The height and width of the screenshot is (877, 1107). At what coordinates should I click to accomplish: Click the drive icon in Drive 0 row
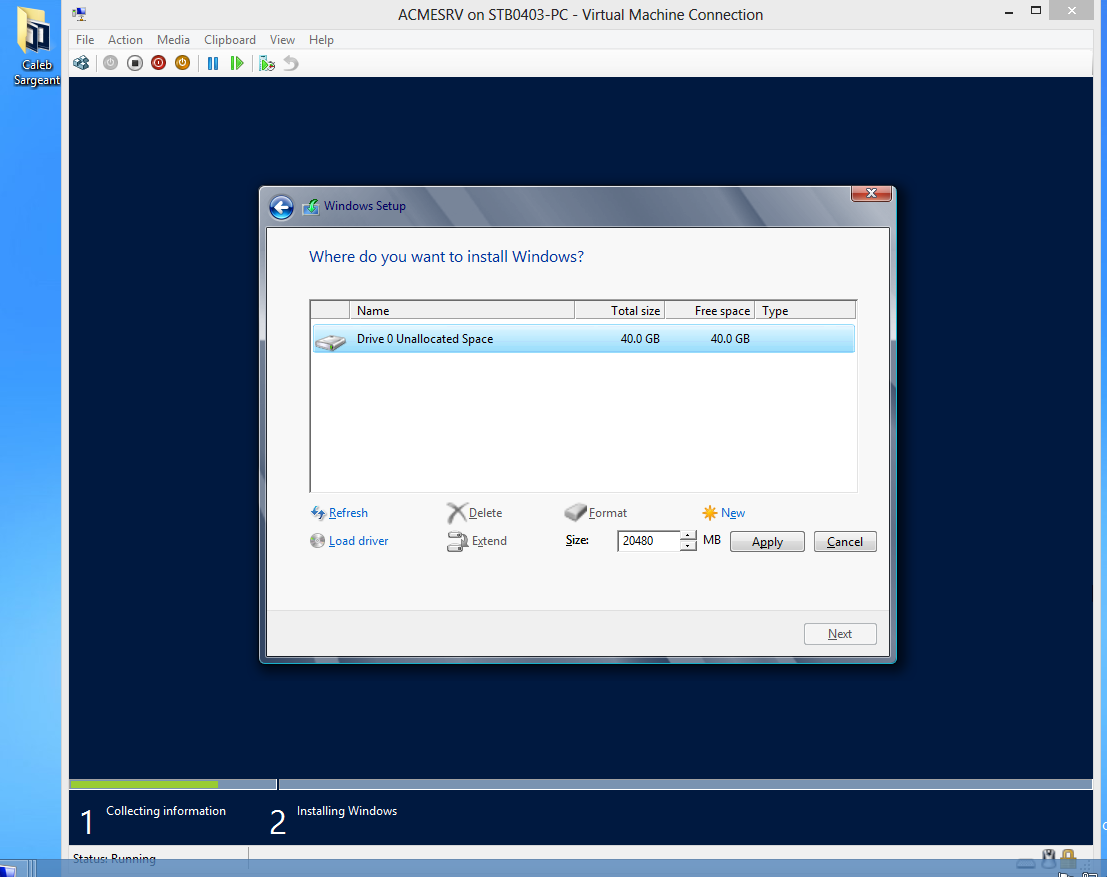(330, 342)
